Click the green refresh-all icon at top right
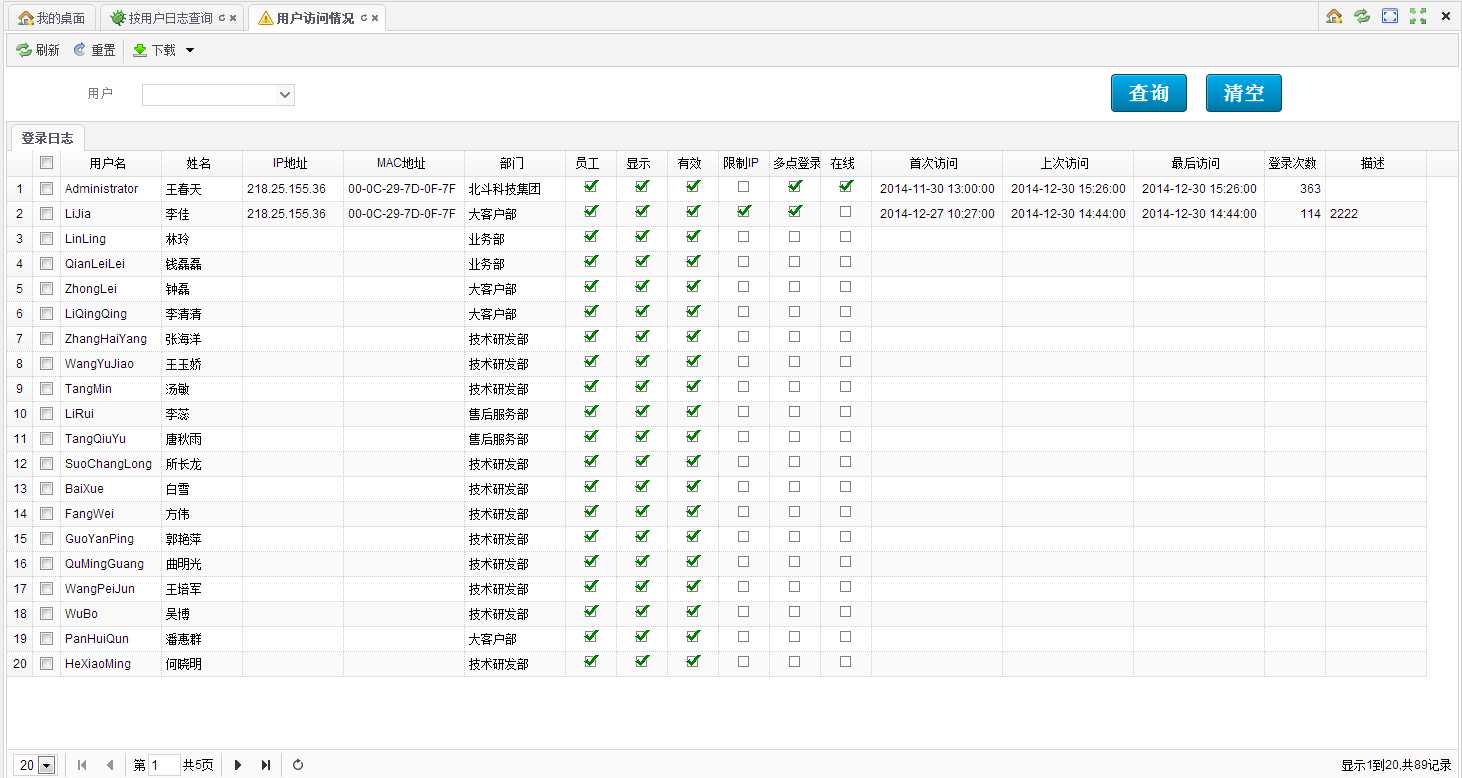 click(1362, 16)
